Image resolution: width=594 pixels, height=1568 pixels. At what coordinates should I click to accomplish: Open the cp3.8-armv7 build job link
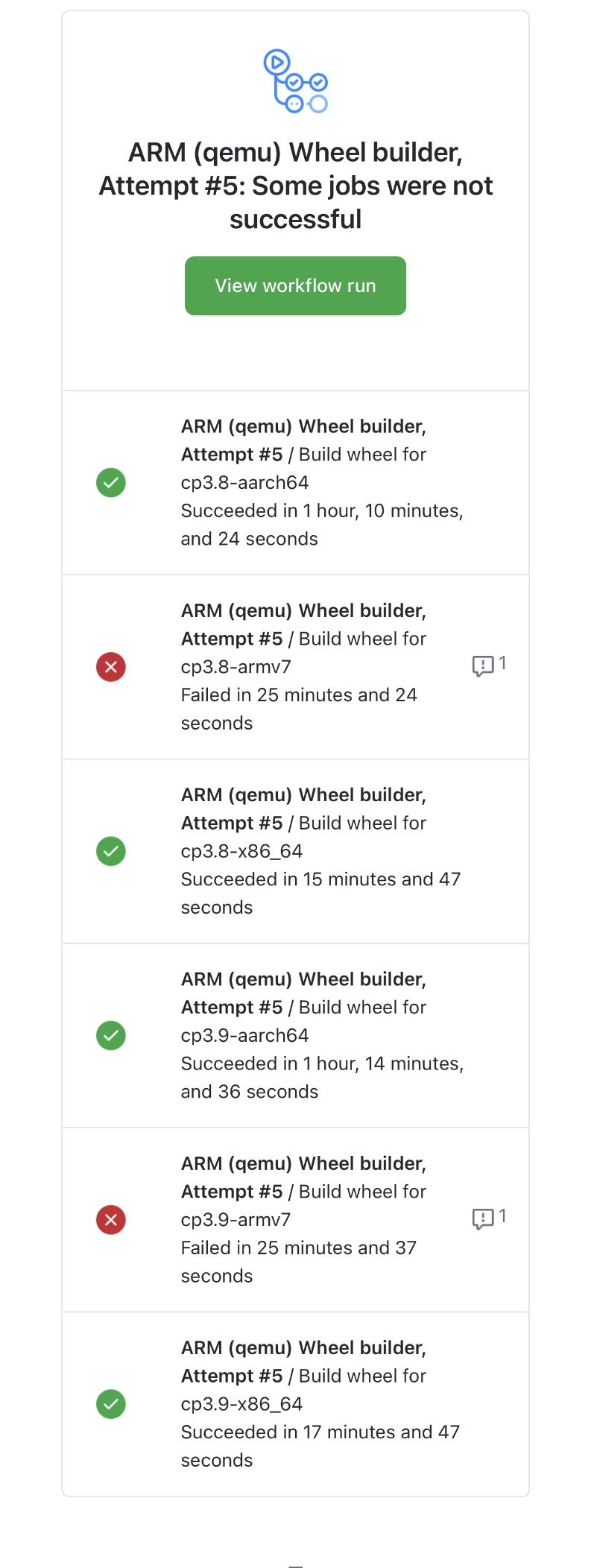pyautogui.click(x=304, y=638)
